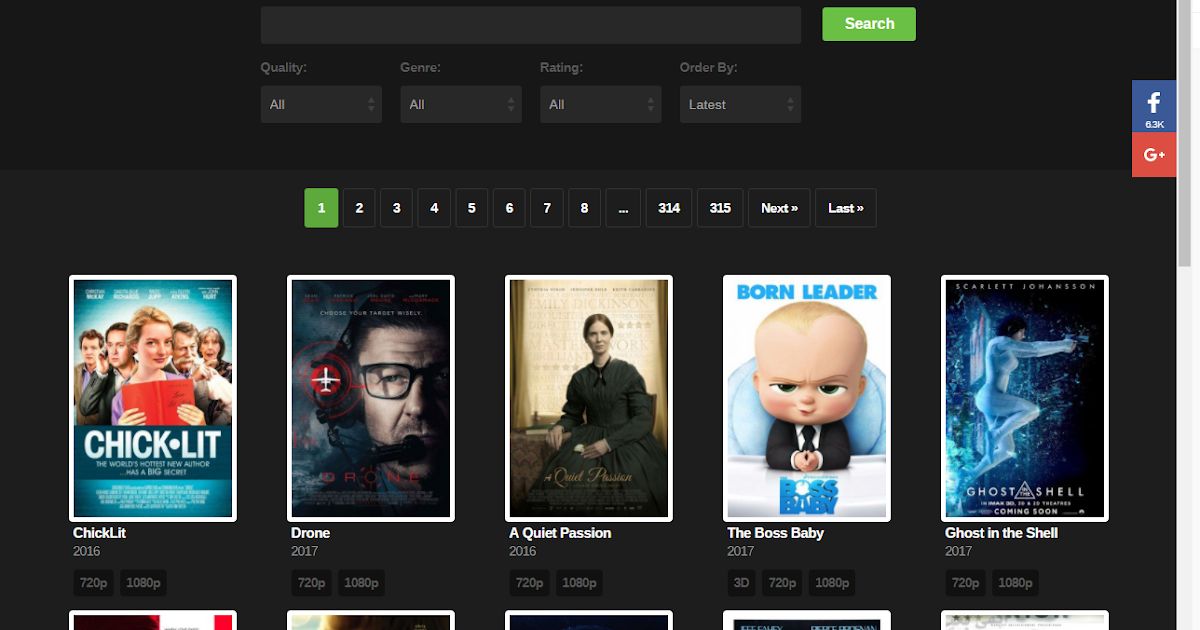Click The Boss Baby title link
The image size is (1200, 630).
[x=775, y=533]
